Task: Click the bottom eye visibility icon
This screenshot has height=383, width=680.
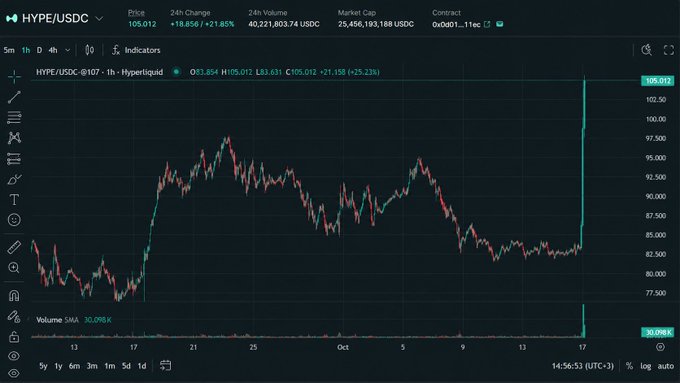Action: click(14, 373)
